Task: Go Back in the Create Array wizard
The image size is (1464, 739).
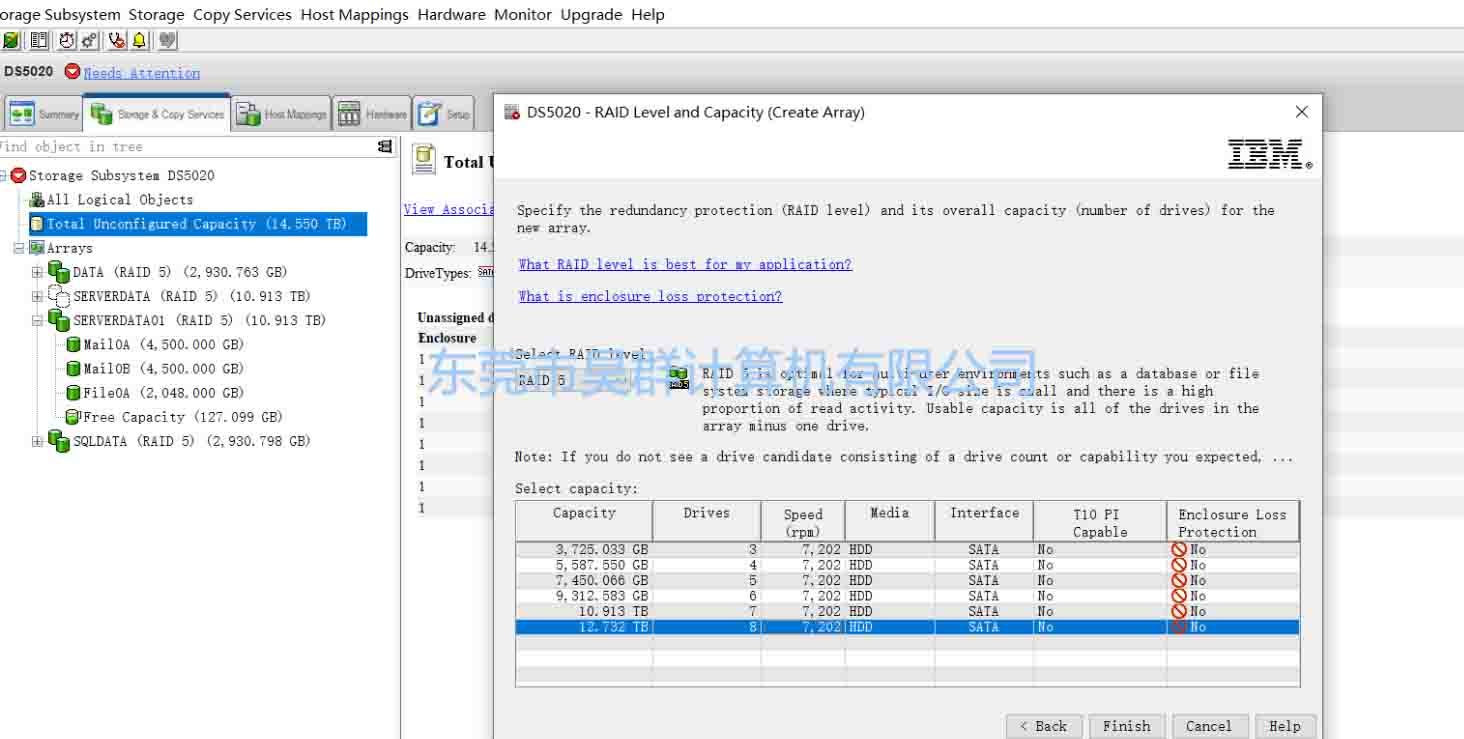Action: coord(1042,726)
